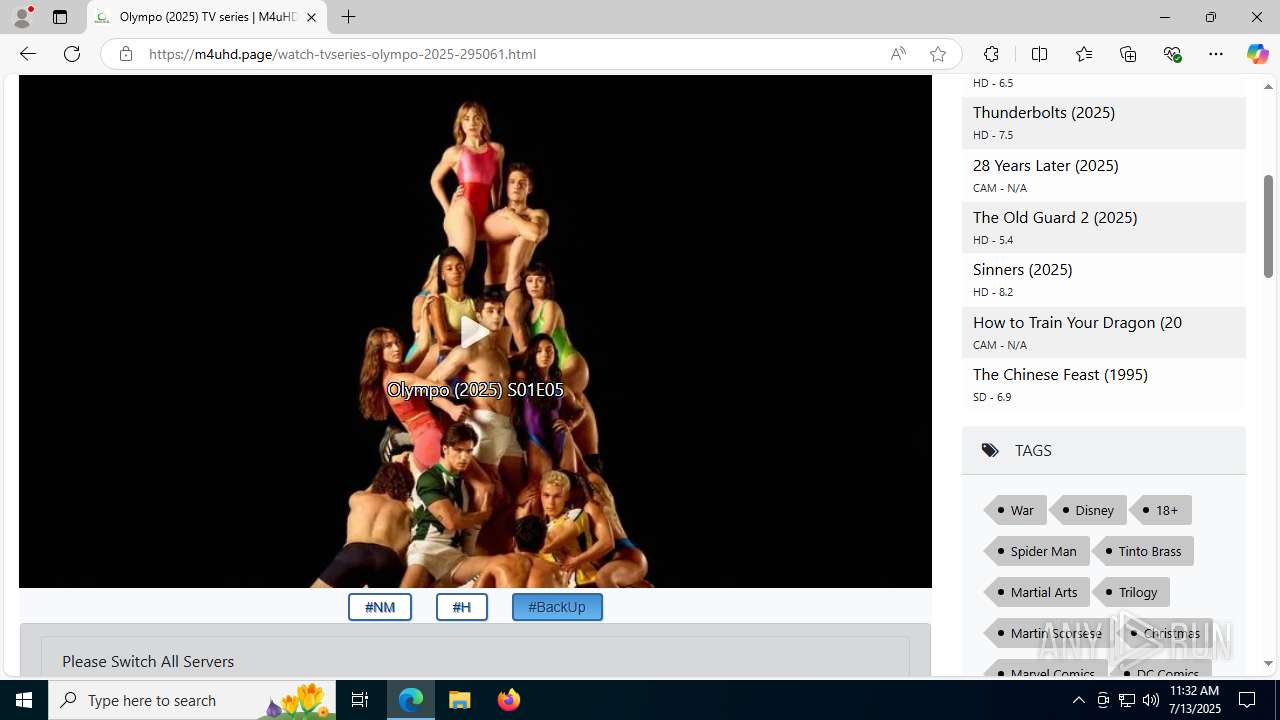Refresh the current page
This screenshot has height=720, width=1280.
click(72, 54)
